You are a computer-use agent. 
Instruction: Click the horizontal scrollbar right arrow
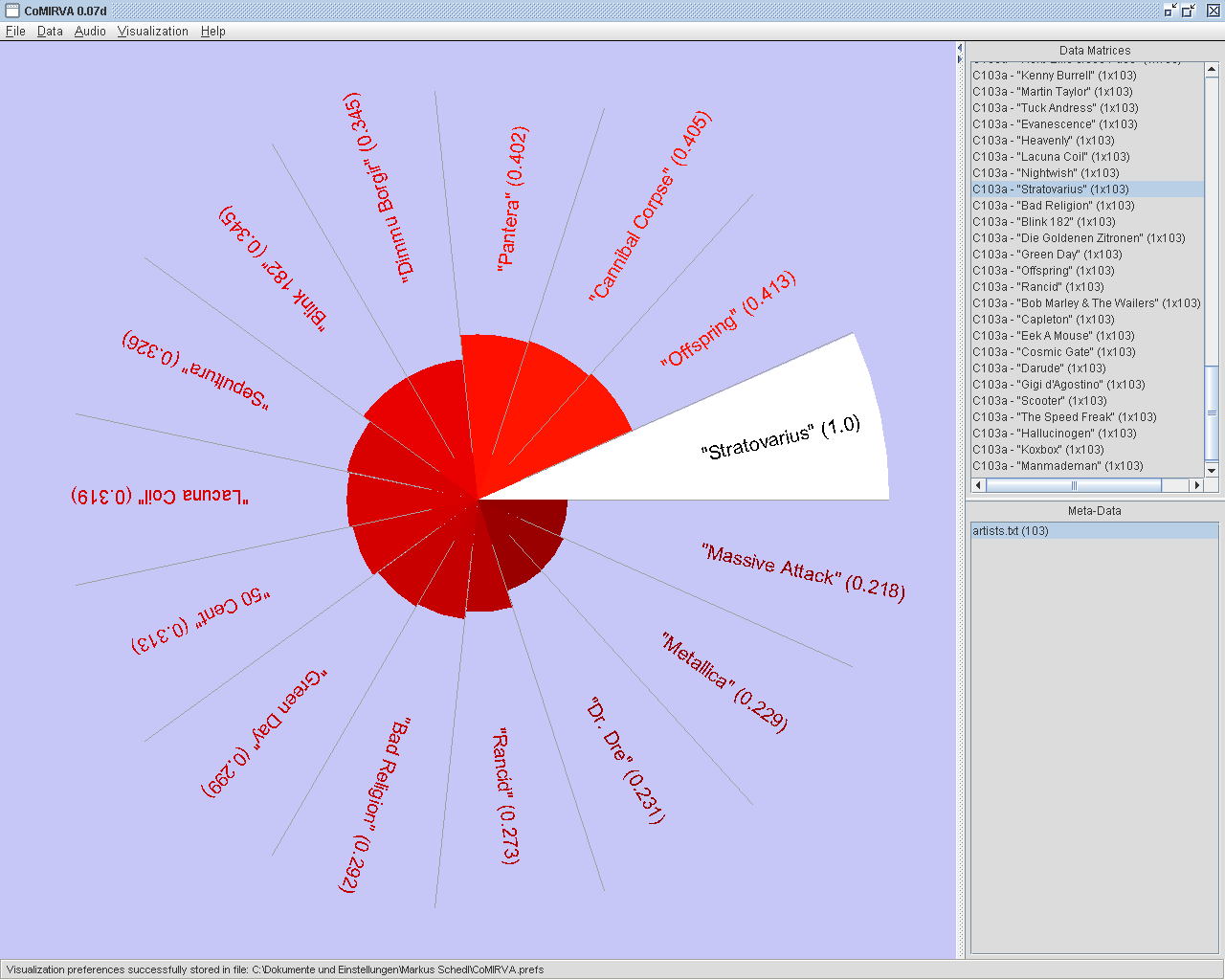coord(1196,485)
